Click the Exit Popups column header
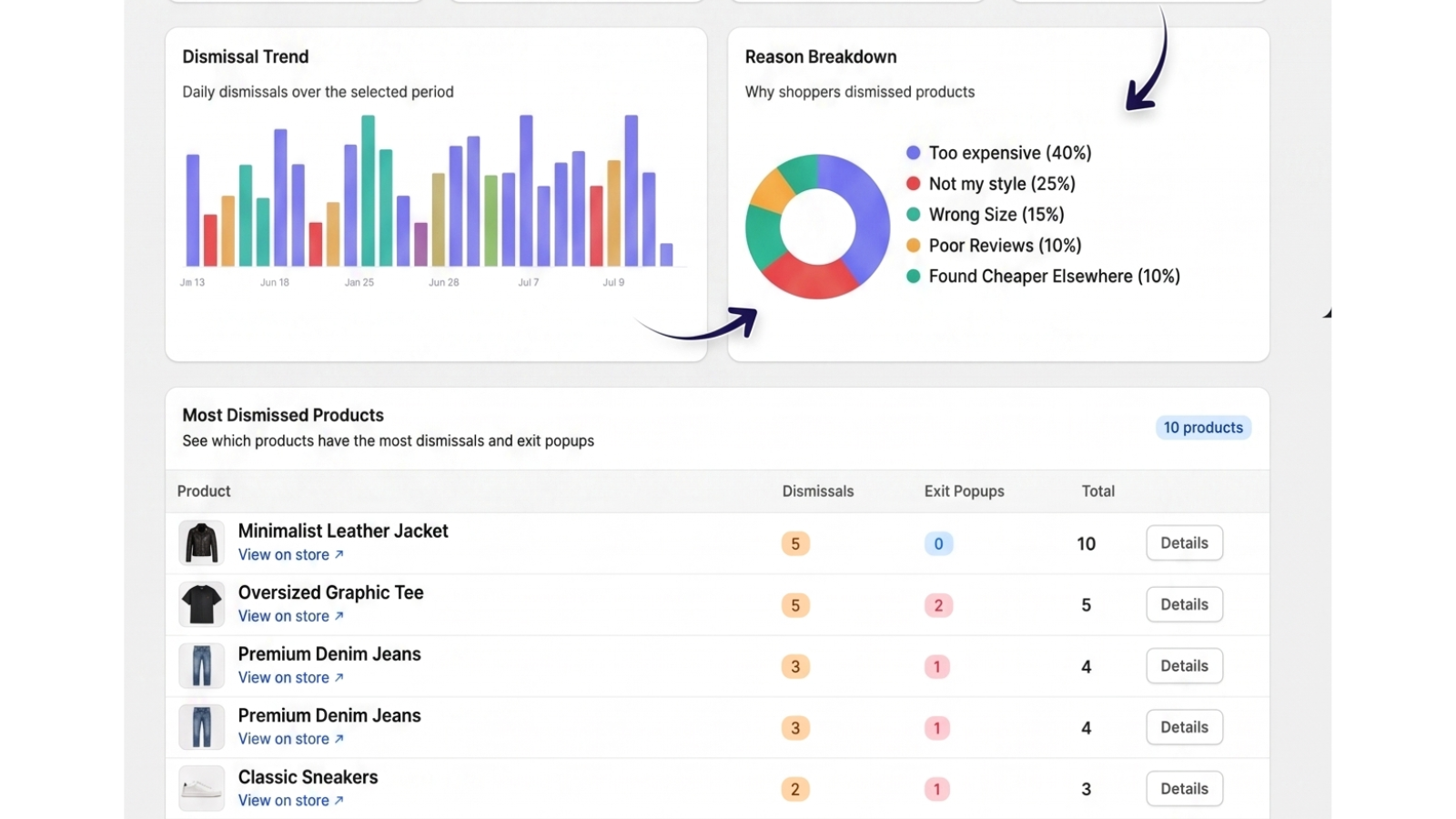 click(965, 491)
